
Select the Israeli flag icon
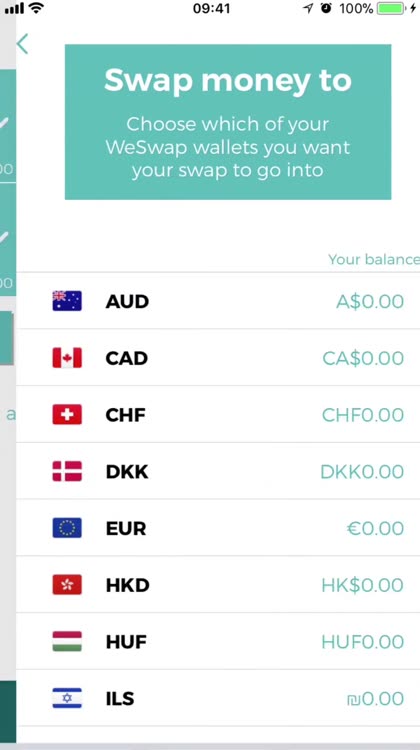[x=67, y=698]
